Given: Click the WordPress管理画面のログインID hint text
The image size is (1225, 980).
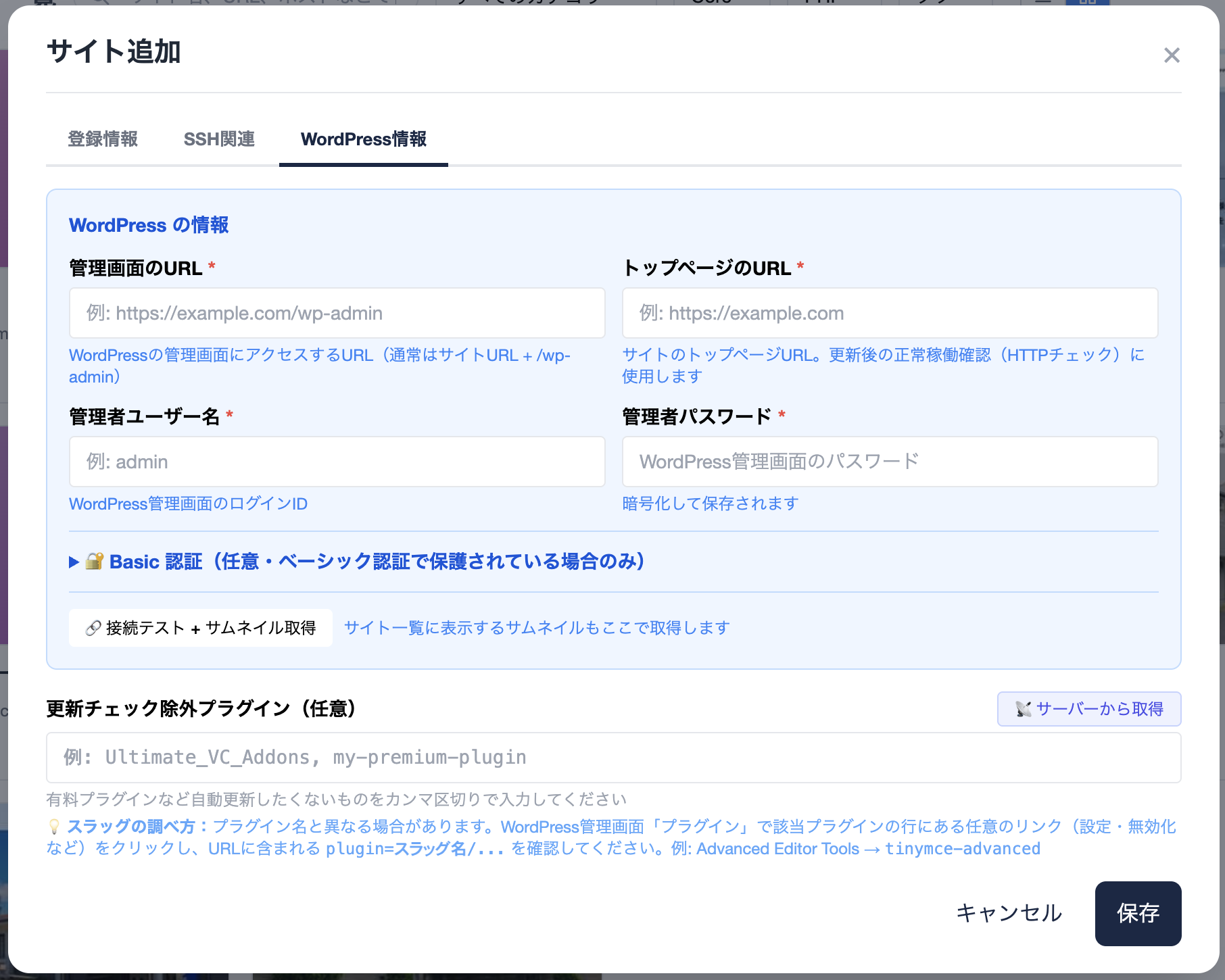Looking at the screenshot, I should (188, 504).
